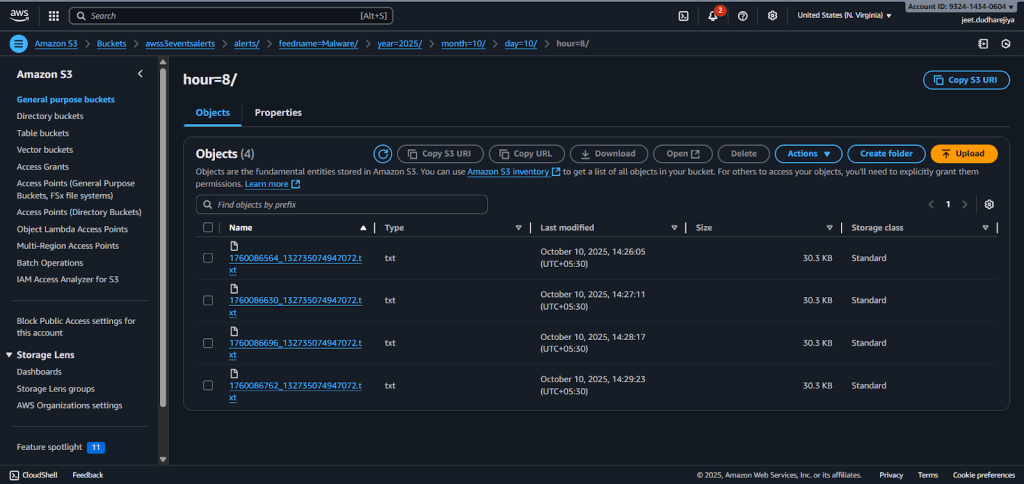This screenshot has width=1024, height=484.
Task: Click Feedback in footer
Action: coord(88,475)
